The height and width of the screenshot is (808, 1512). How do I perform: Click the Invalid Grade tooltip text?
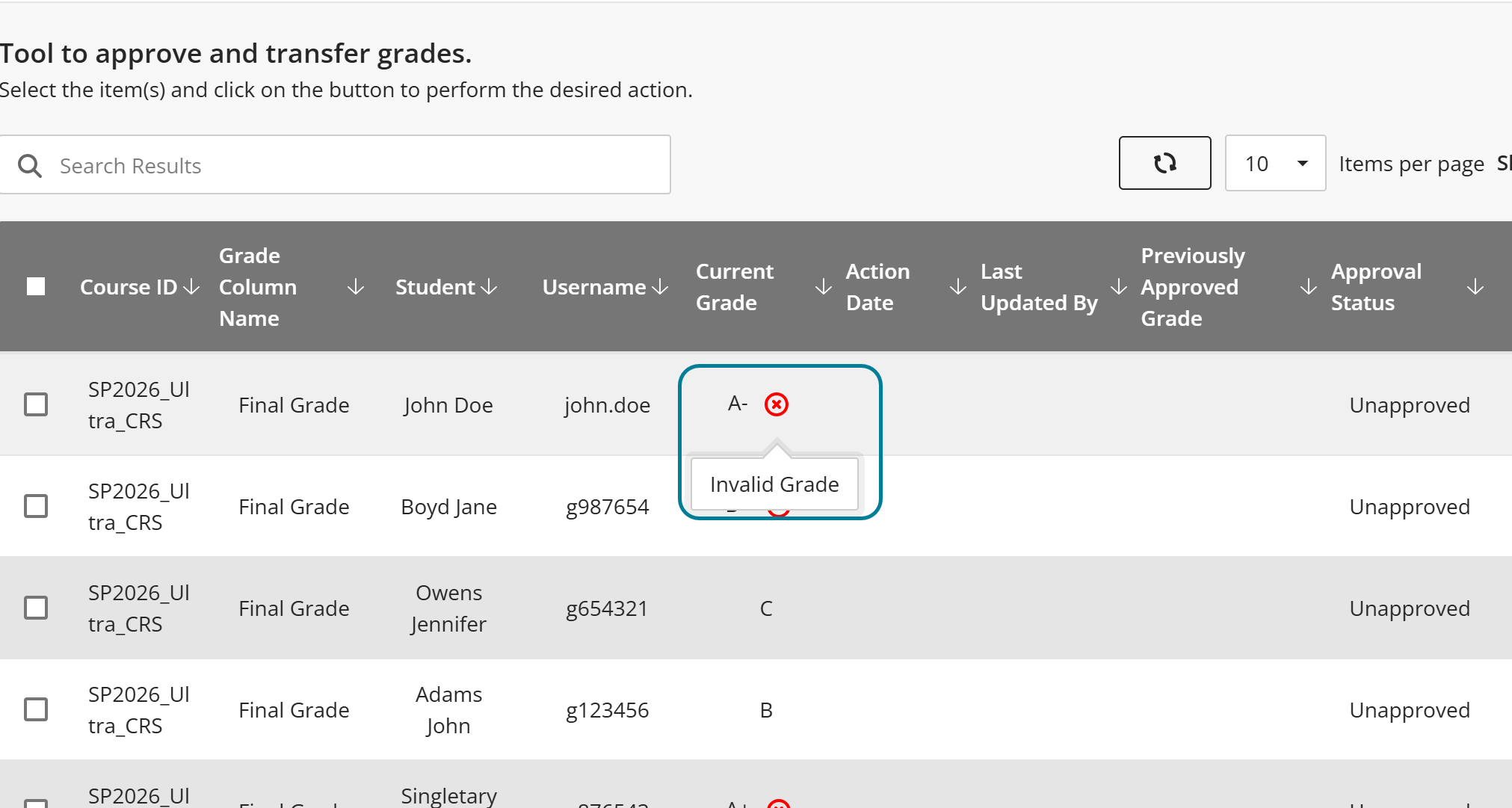tap(774, 484)
